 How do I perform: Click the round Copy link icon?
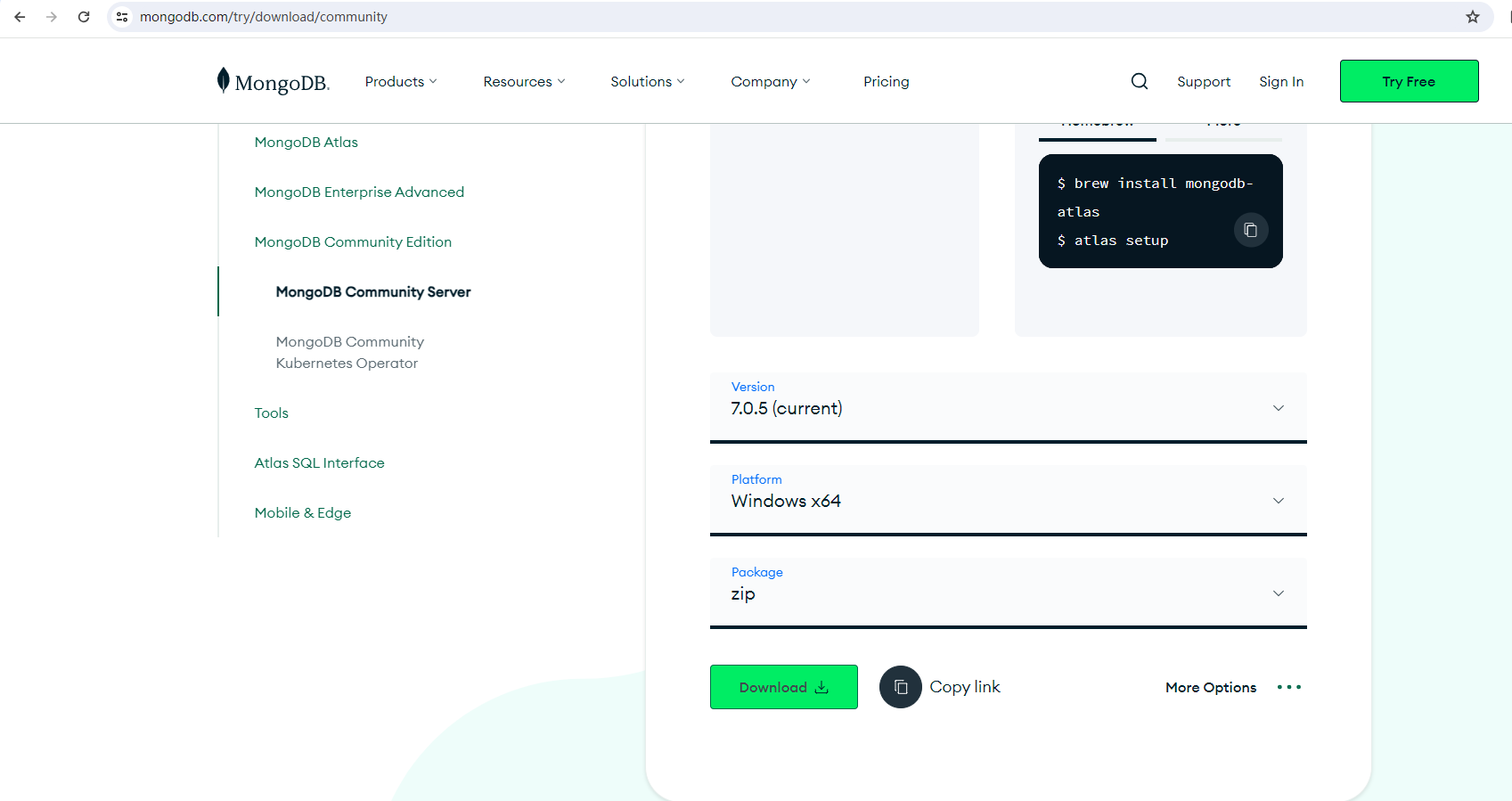[901, 687]
